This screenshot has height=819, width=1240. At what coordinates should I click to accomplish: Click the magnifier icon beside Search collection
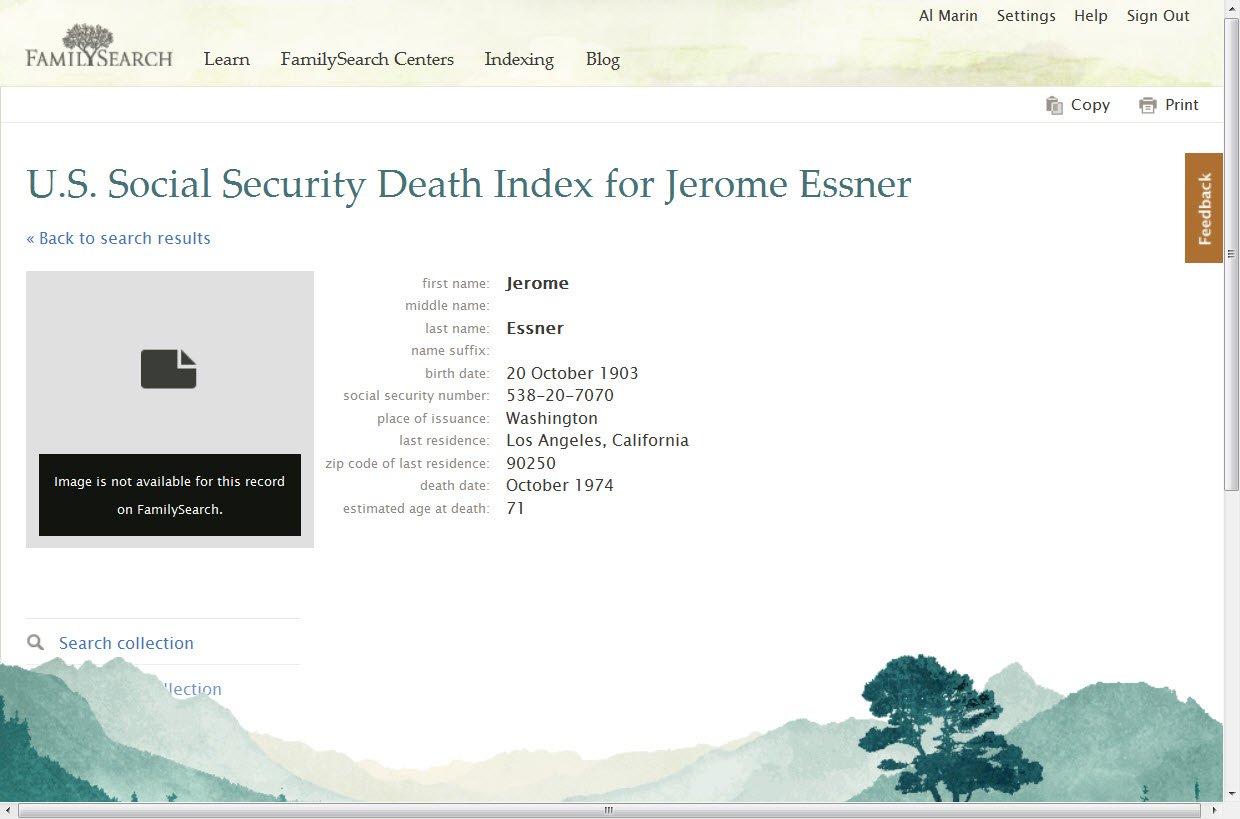click(x=36, y=643)
